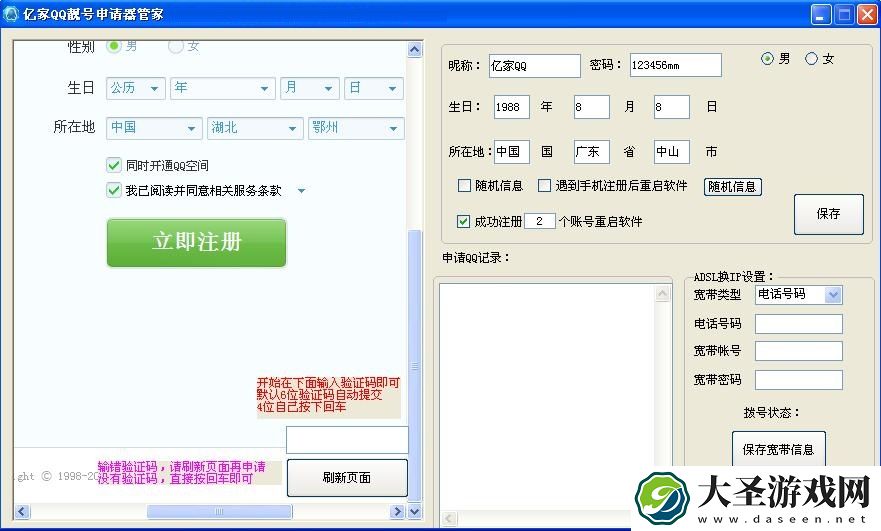Click the 宽带密码 input field

pos(798,380)
